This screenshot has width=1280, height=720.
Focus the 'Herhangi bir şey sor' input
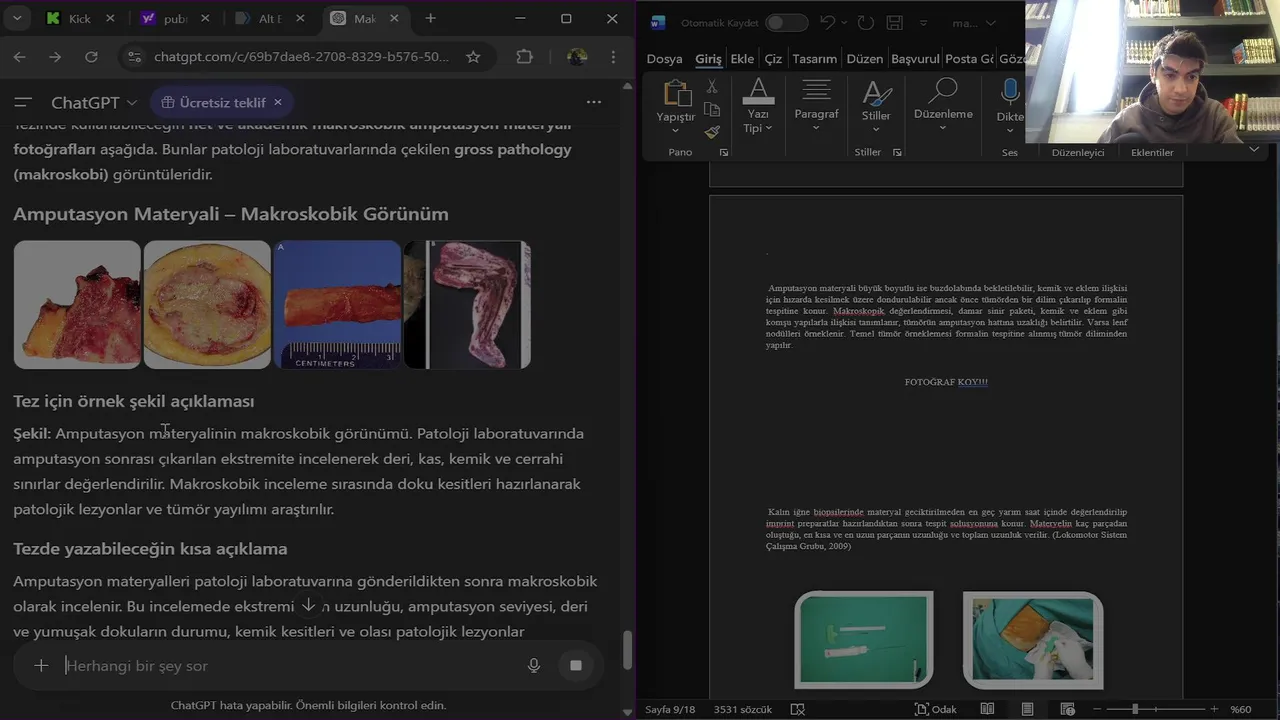coord(290,665)
